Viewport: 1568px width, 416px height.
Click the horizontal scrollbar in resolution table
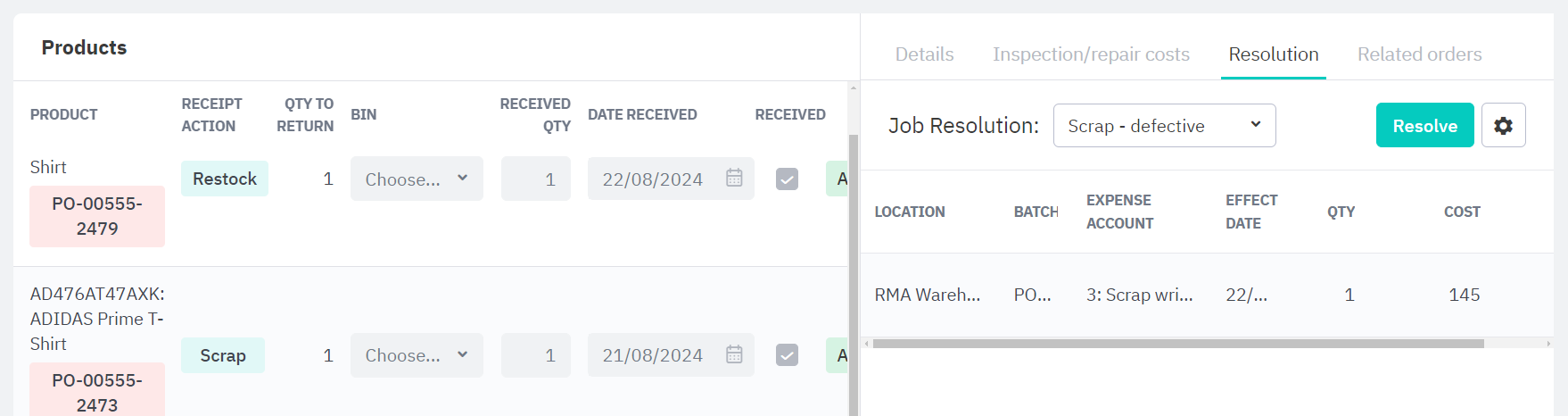click(x=1178, y=344)
